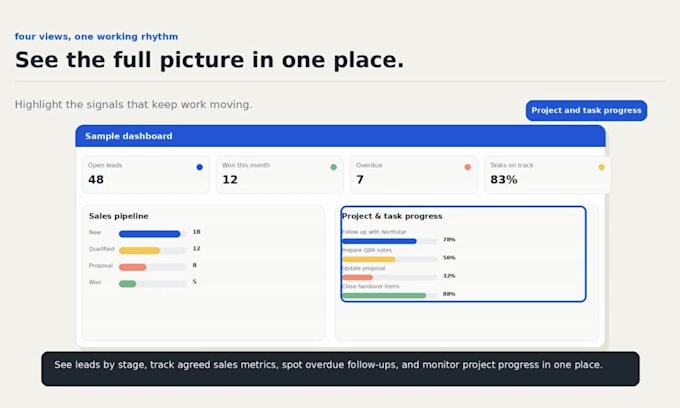Select the Project and task progress pill button
The image size is (680, 408).
tap(586, 111)
